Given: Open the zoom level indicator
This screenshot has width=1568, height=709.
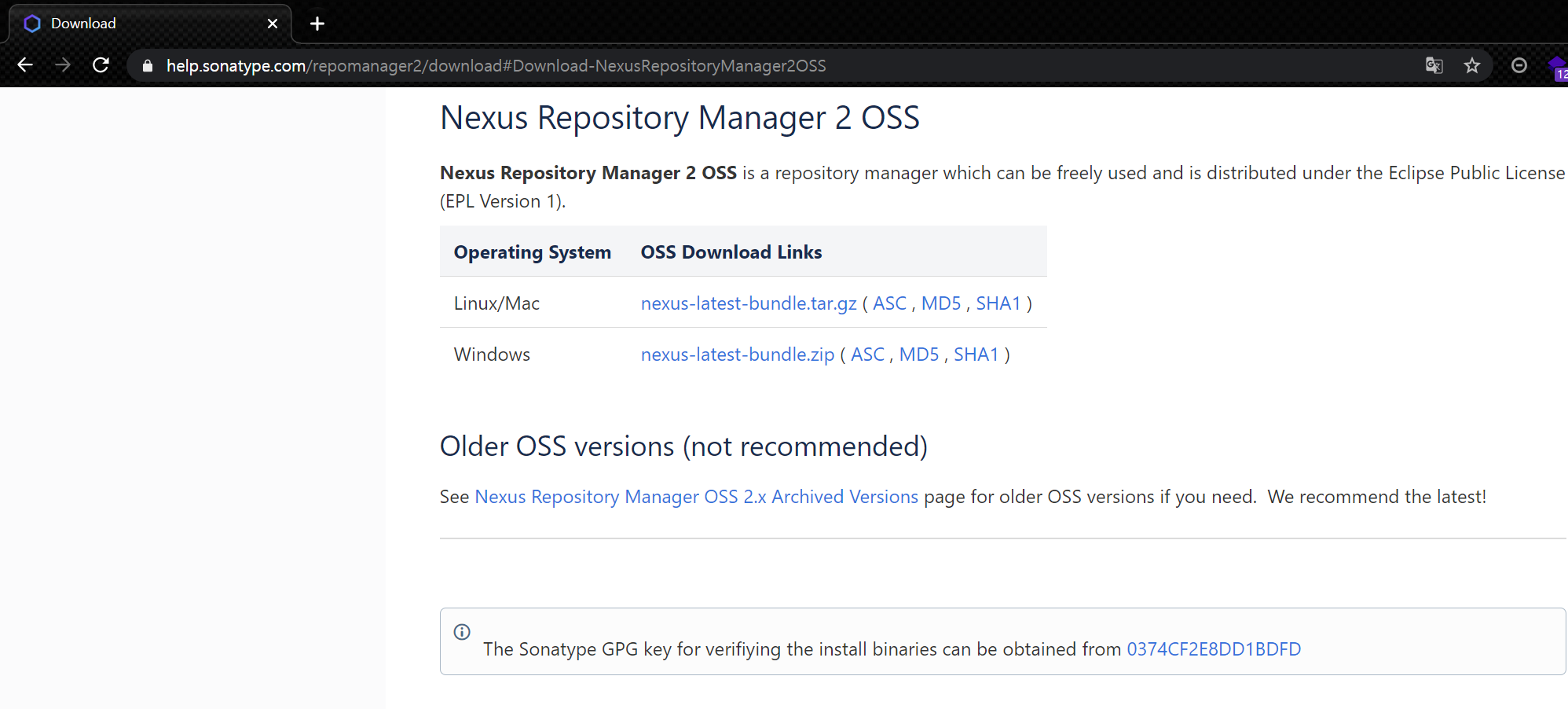Looking at the screenshot, I should 1519,65.
